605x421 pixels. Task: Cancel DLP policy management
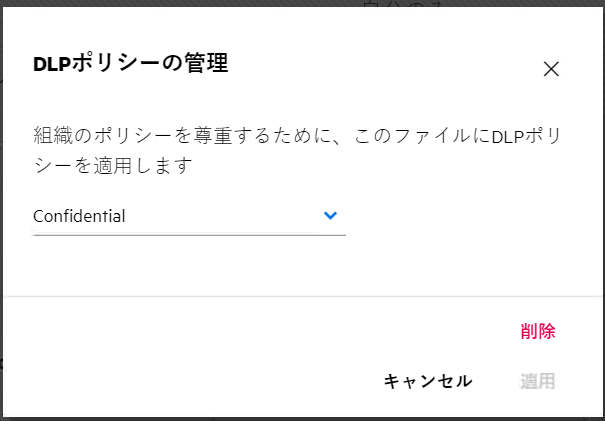point(428,381)
